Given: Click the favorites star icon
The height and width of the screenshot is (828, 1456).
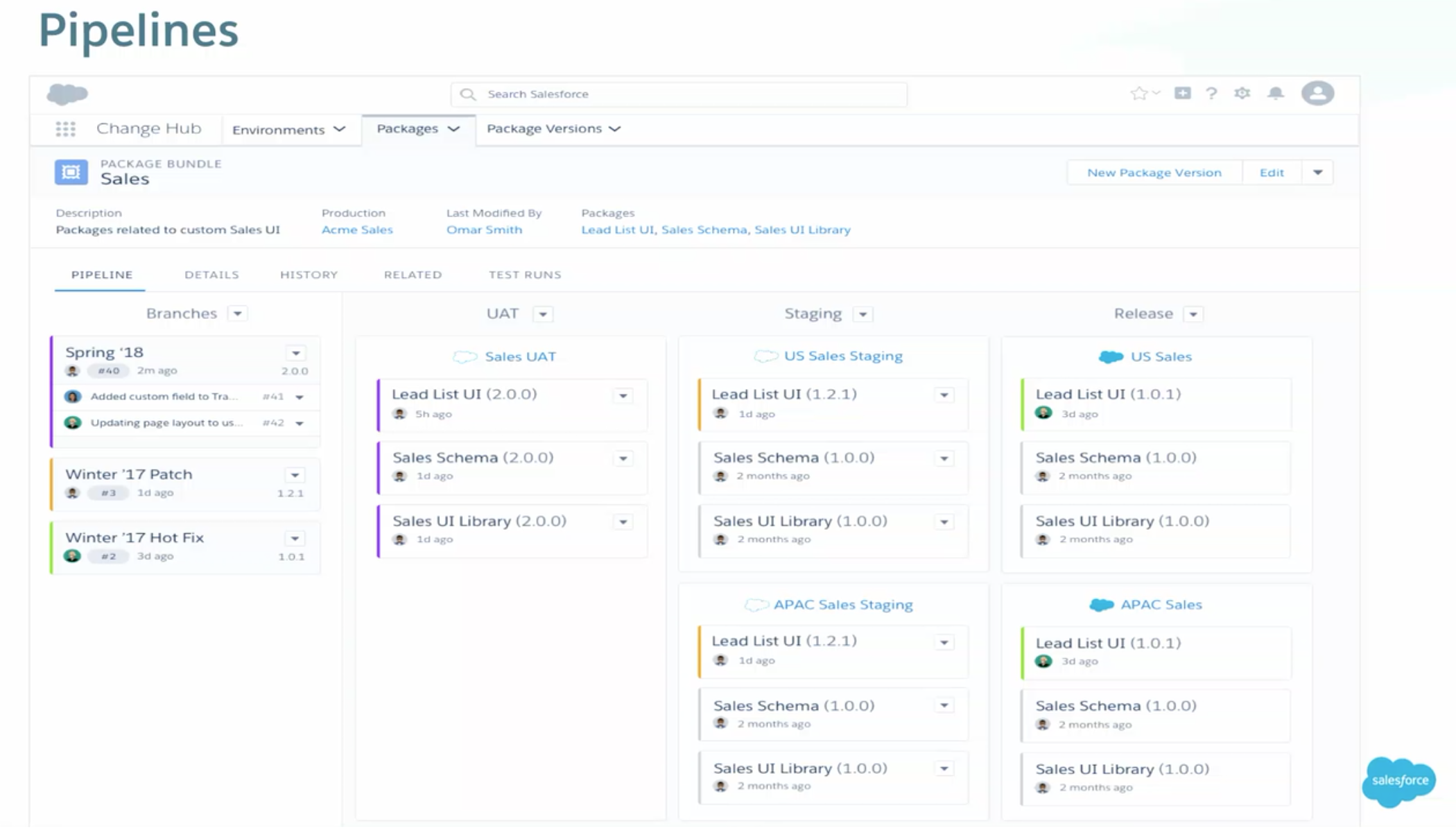Looking at the screenshot, I should [x=1138, y=94].
